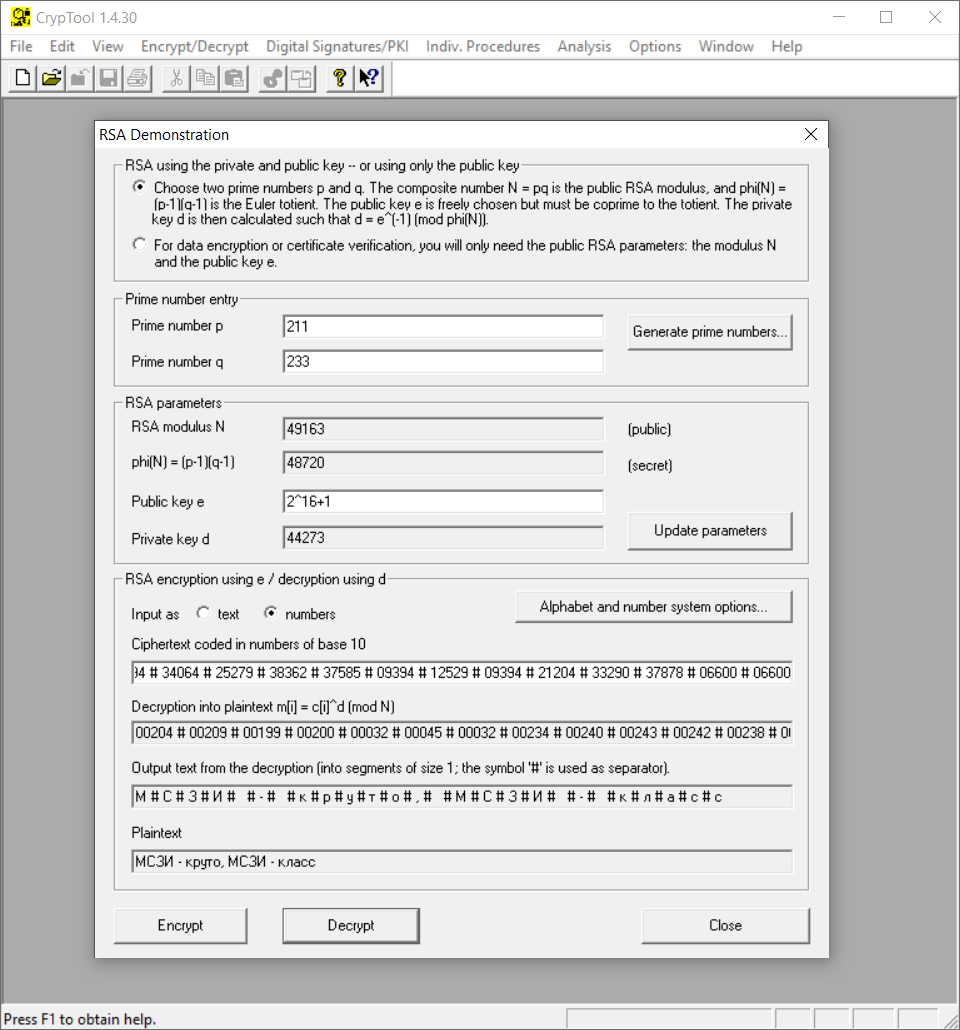Image resolution: width=960 pixels, height=1030 pixels.
Task: Click the Save floppy disk icon
Action: pyautogui.click(x=108, y=78)
